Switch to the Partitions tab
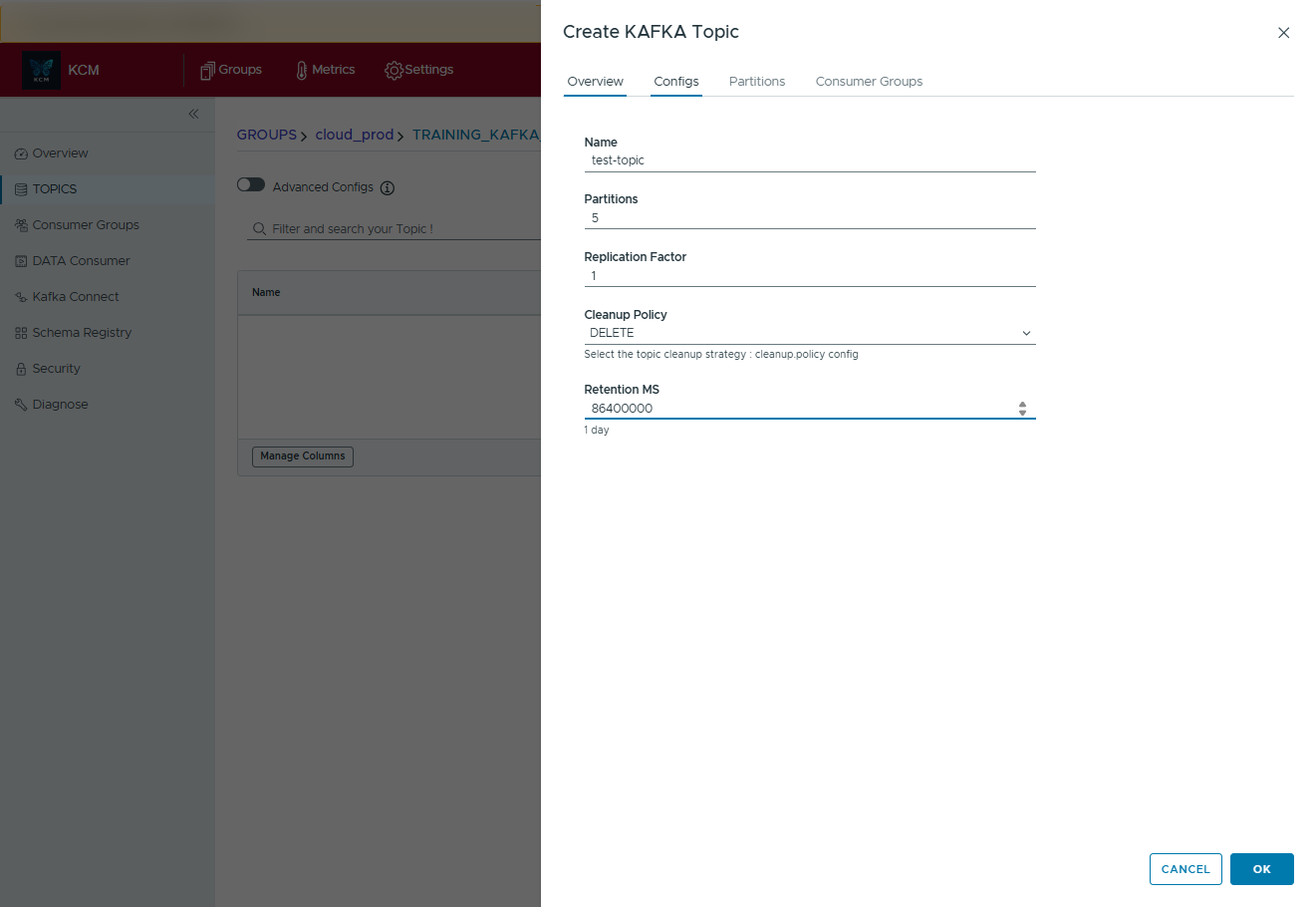The width and height of the screenshot is (1316, 907). pos(756,82)
